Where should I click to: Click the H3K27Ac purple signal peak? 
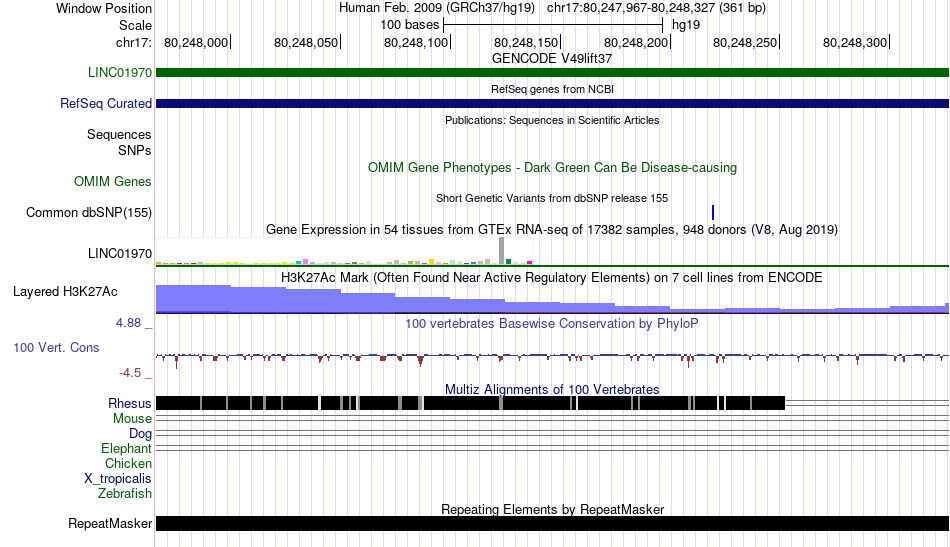tap(194, 298)
